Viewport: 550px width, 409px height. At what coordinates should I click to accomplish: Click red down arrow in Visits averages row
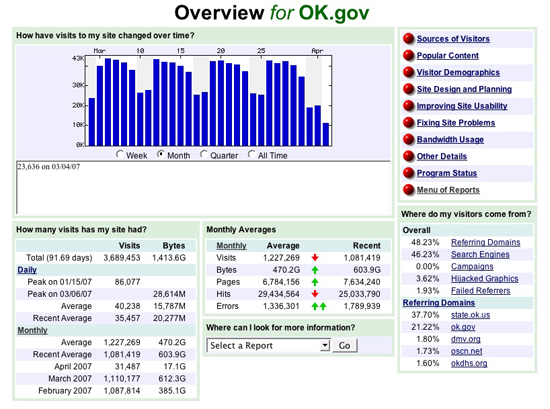point(315,258)
